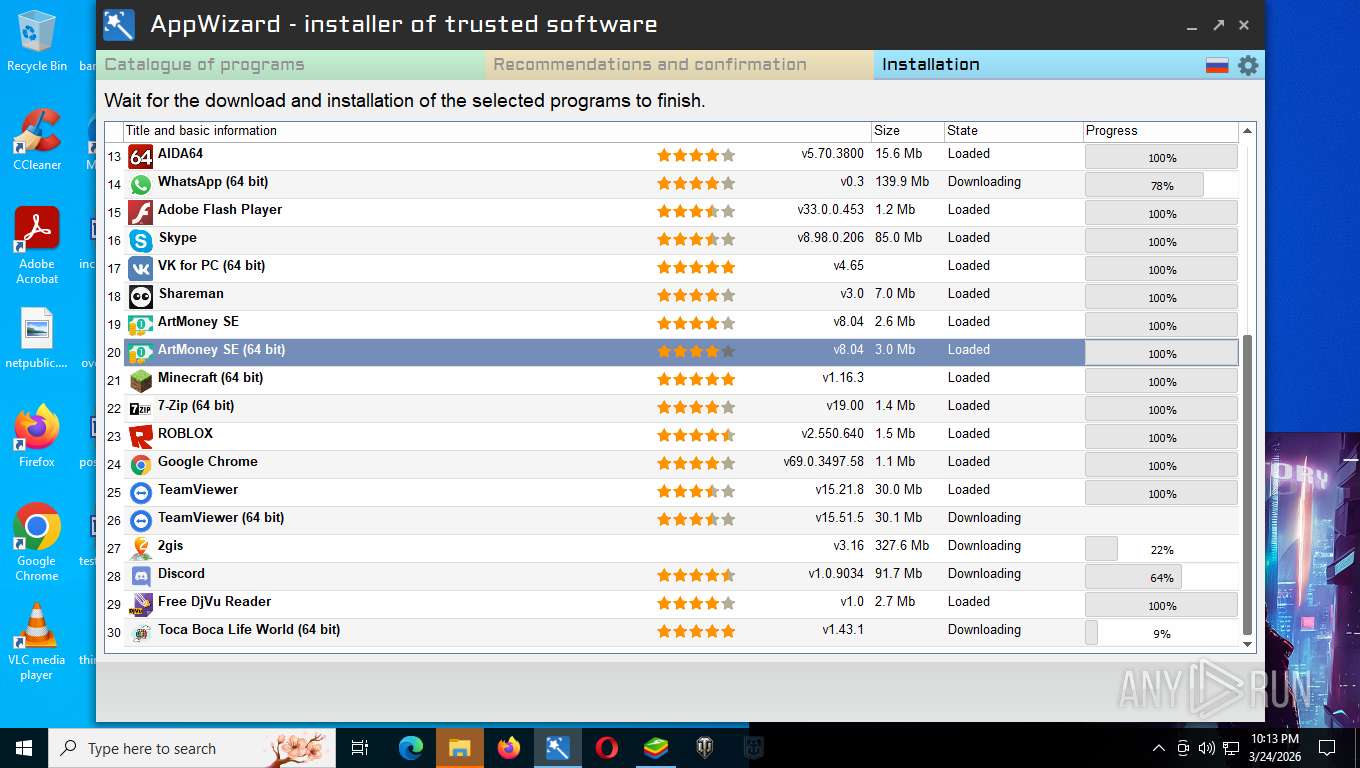Click the 327.6 Mb size value
Image resolution: width=1360 pixels, height=768 pixels.
[x=902, y=546]
